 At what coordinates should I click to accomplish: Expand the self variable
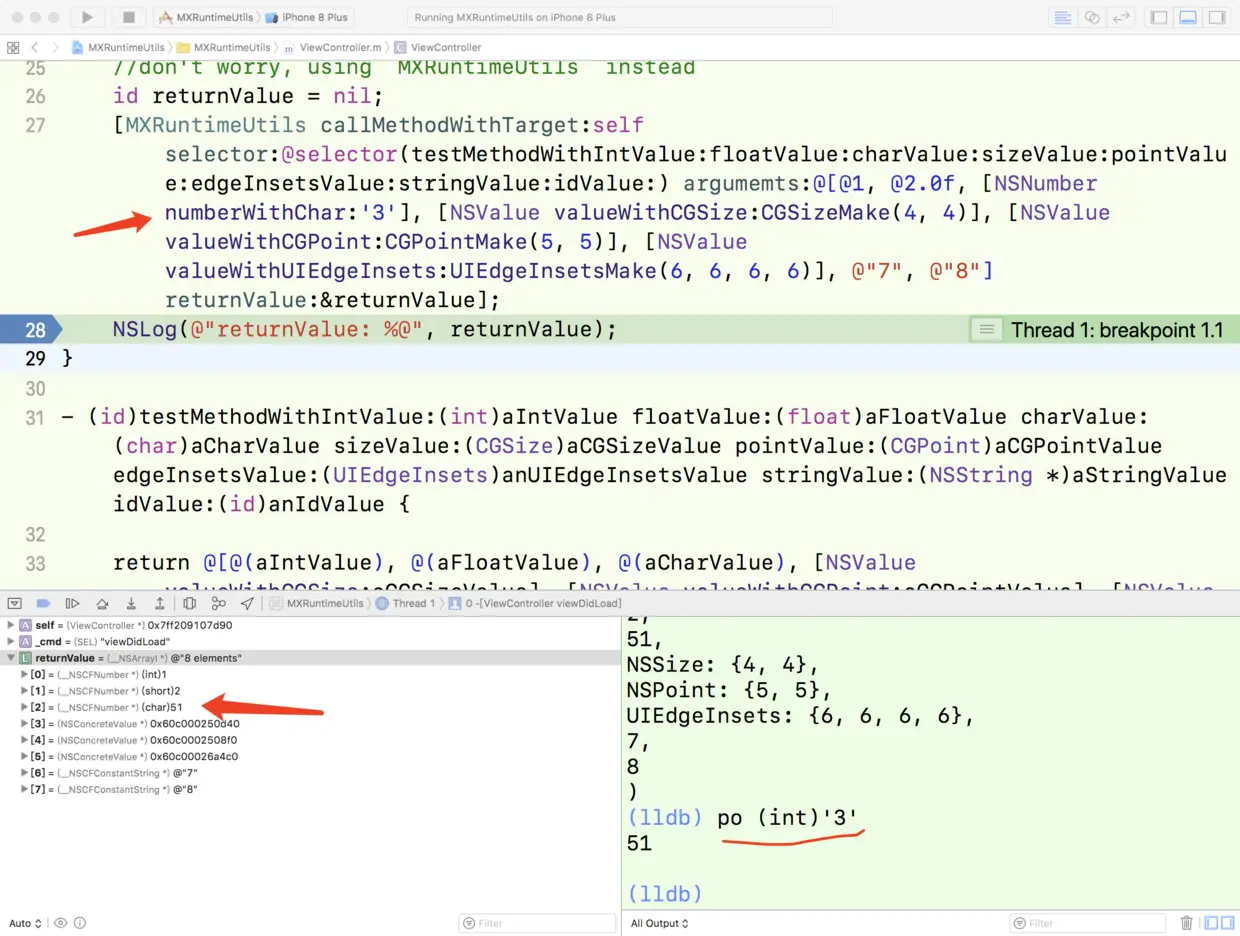(x=11, y=625)
